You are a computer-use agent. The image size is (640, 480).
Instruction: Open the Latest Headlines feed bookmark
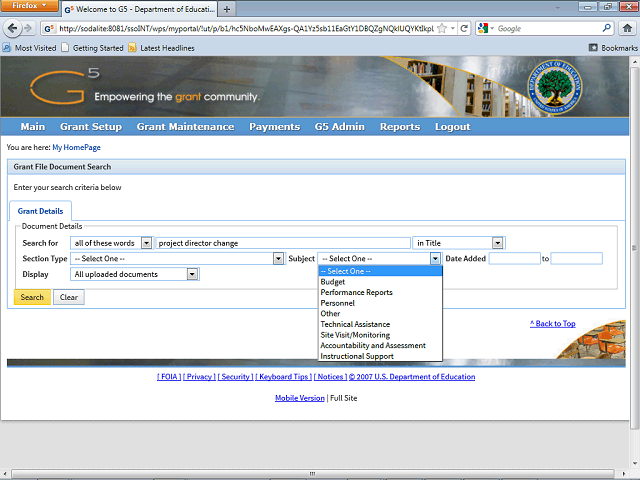pos(161,48)
